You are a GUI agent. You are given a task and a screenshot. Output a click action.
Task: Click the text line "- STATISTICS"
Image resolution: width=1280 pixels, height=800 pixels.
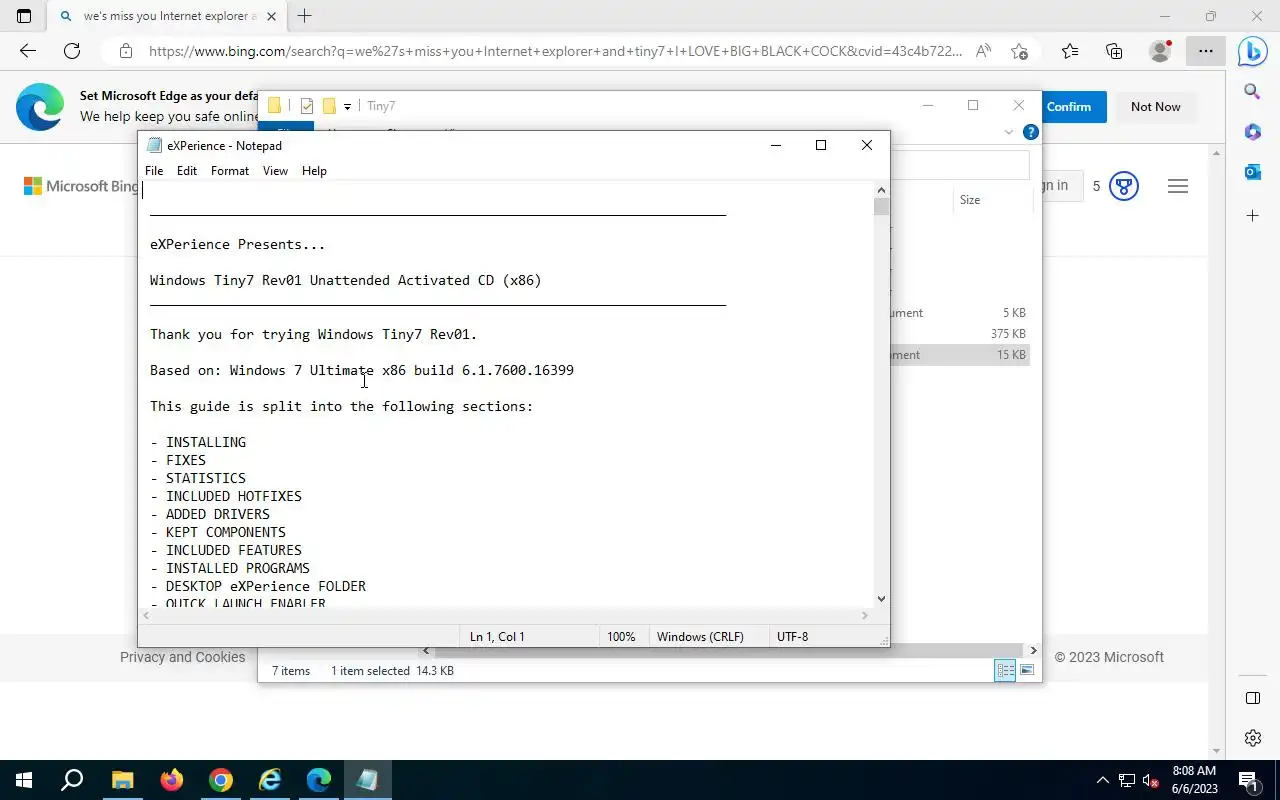pos(198,478)
